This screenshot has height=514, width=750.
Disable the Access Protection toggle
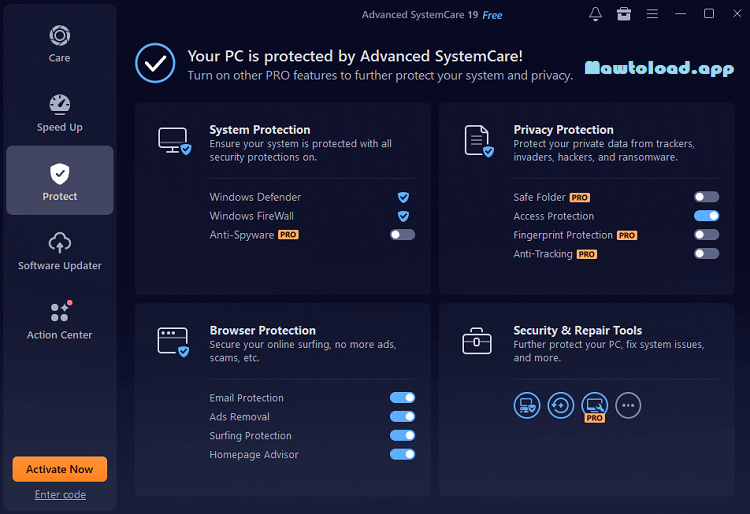706,216
